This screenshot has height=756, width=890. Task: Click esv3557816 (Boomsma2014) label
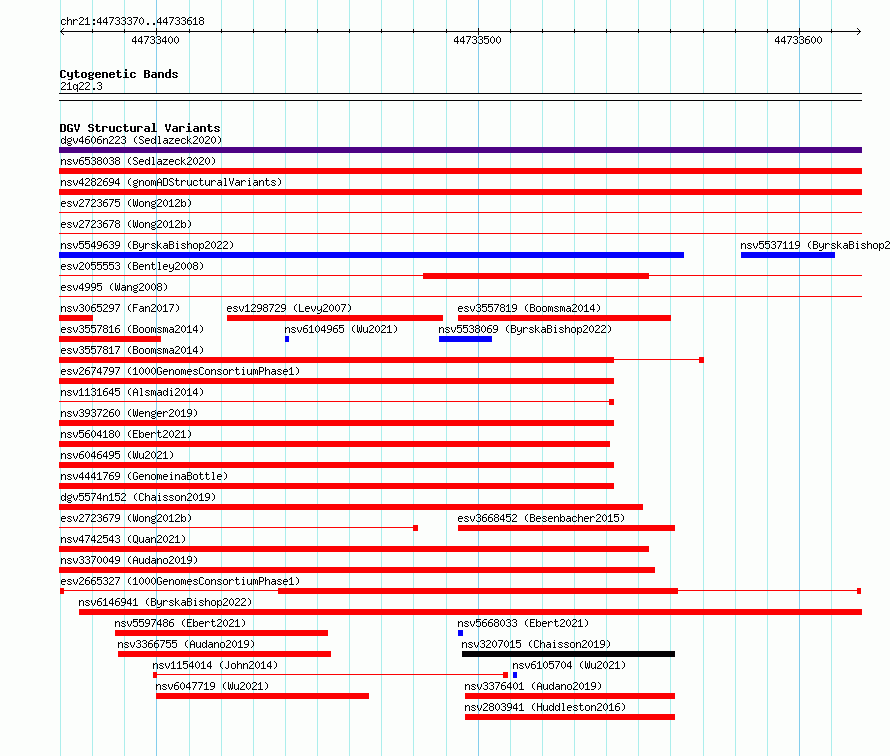coord(132,329)
